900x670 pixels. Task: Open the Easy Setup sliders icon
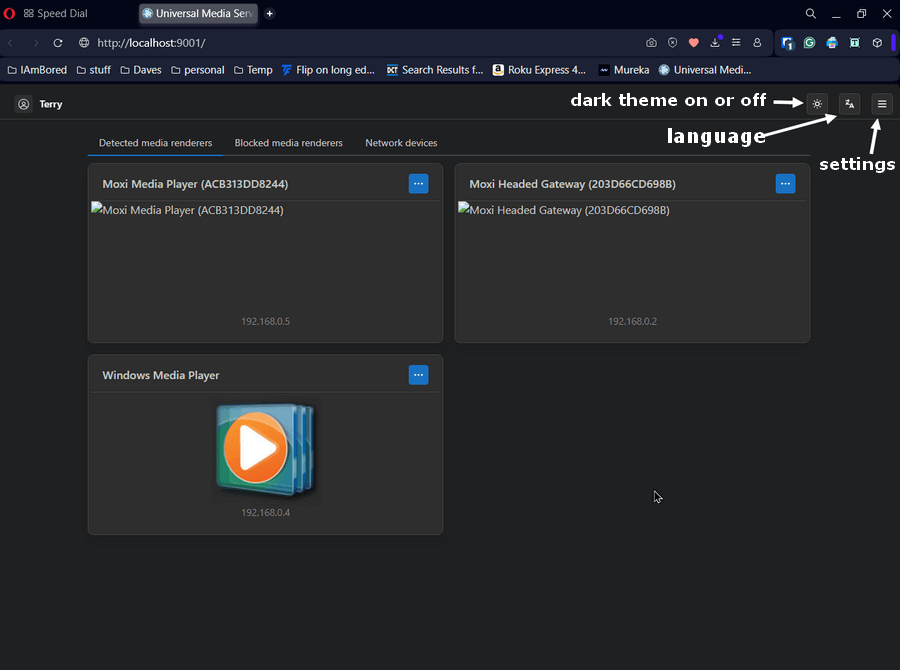pyautogui.click(x=736, y=42)
